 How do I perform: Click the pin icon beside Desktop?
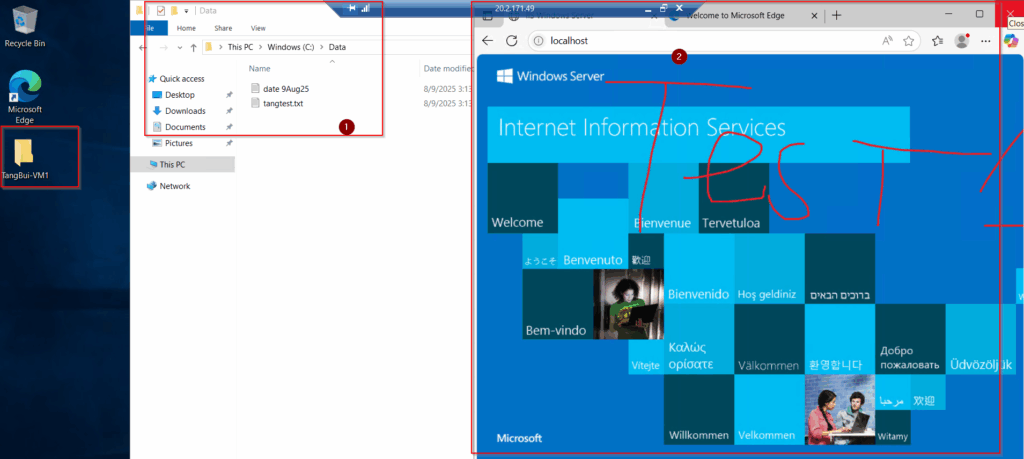(229, 95)
